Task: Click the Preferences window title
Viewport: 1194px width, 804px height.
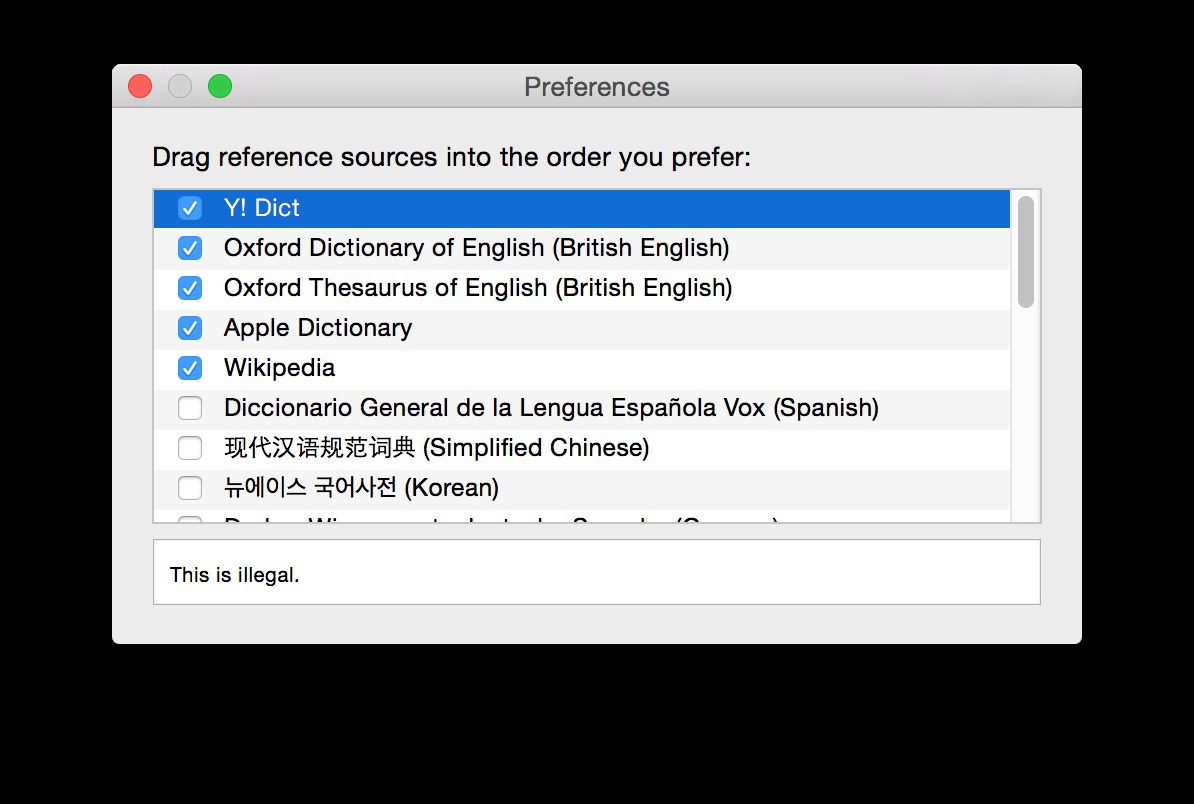Action: [x=597, y=87]
